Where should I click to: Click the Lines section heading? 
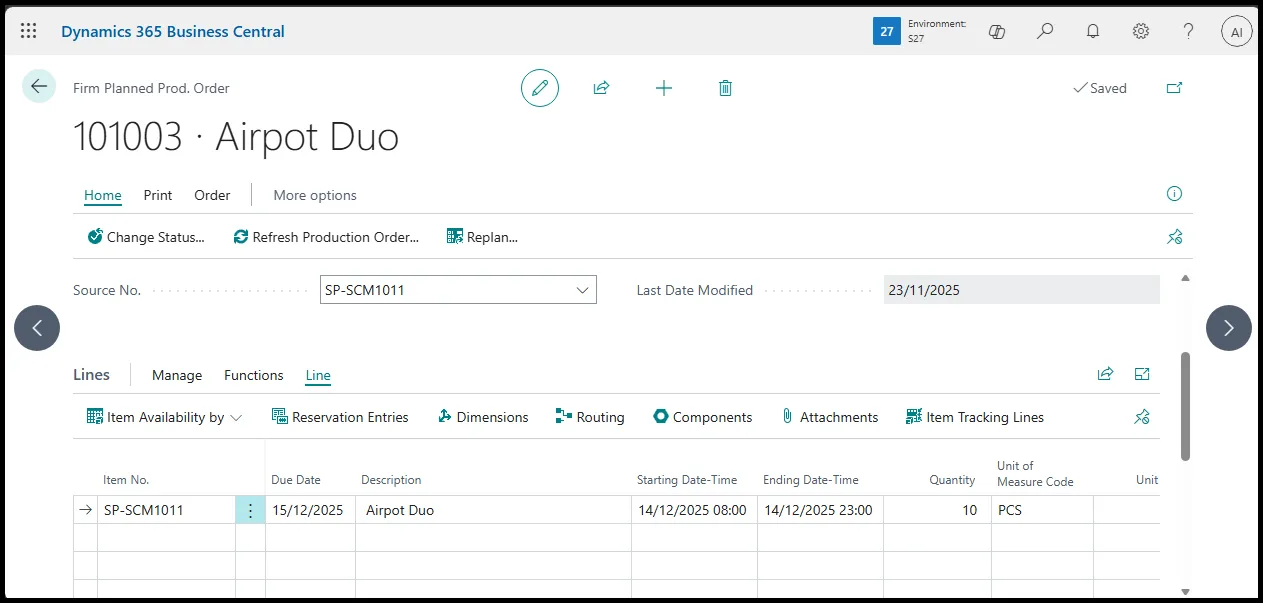[91, 374]
